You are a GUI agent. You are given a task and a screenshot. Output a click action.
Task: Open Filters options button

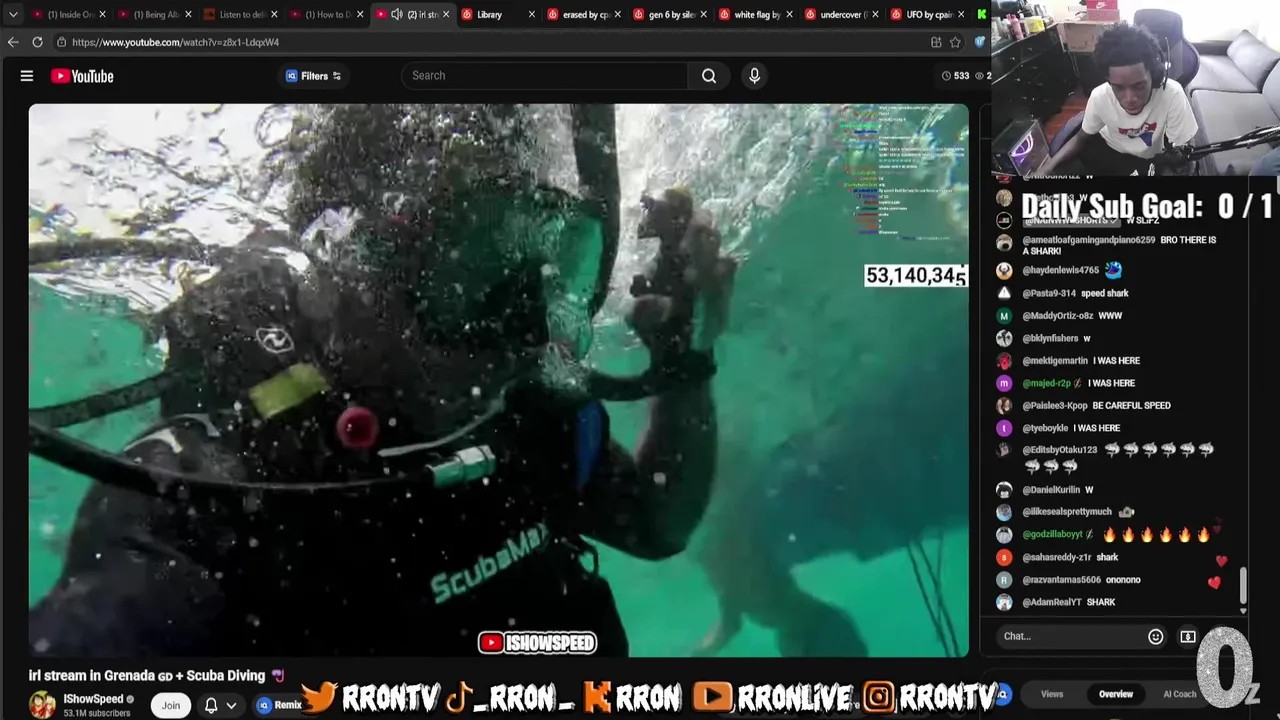(x=314, y=76)
